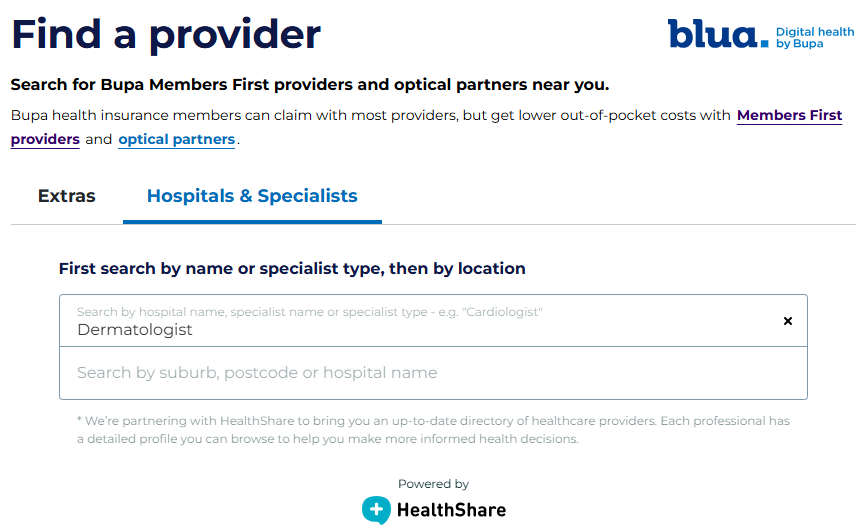This screenshot has width=862, height=530.
Task: Click the HealthShare wordmark
Action: click(x=451, y=510)
